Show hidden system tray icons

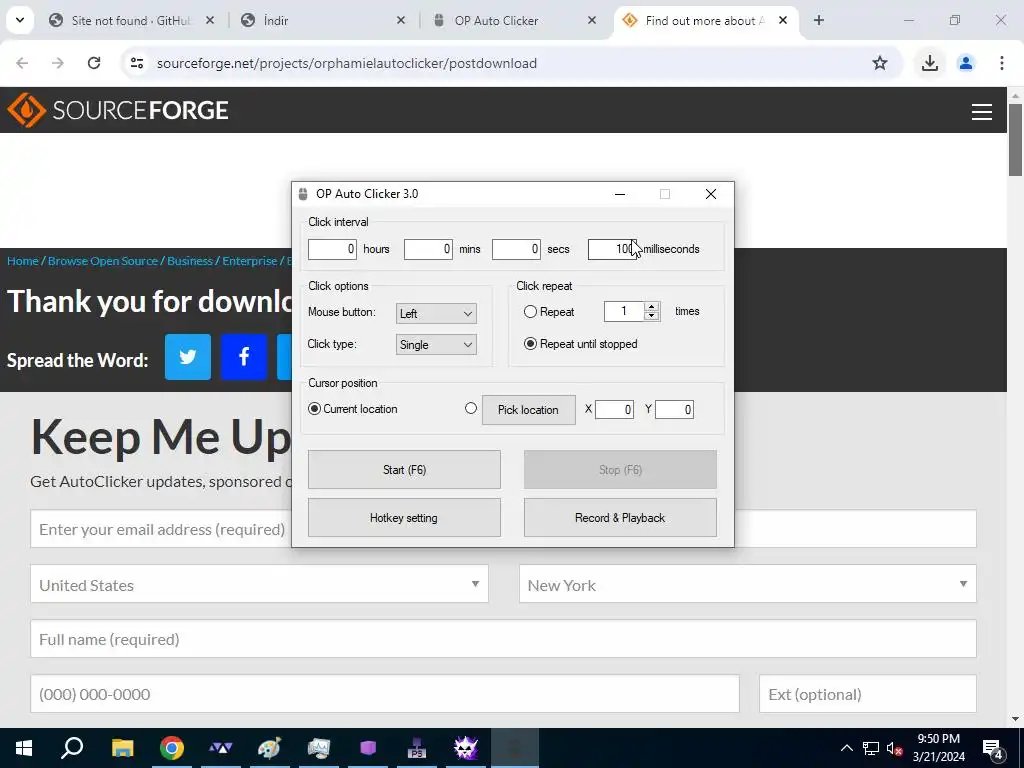(x=846, y=748)
